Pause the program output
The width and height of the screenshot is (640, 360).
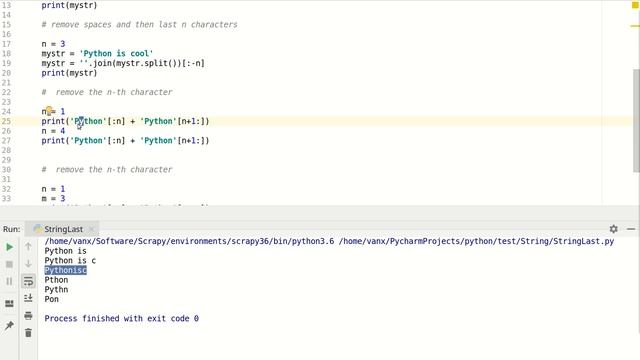click(9, 281)
